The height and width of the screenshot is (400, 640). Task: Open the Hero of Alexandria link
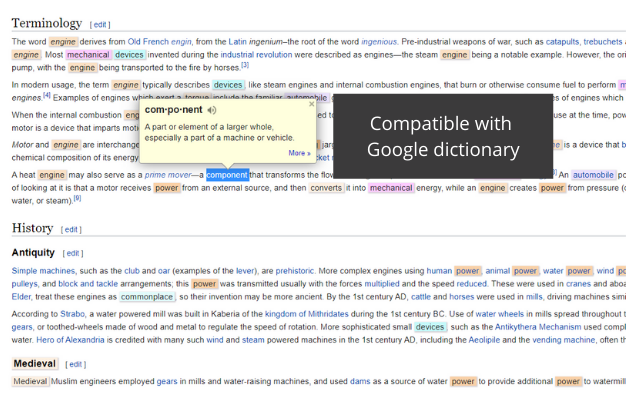[70, 340]
